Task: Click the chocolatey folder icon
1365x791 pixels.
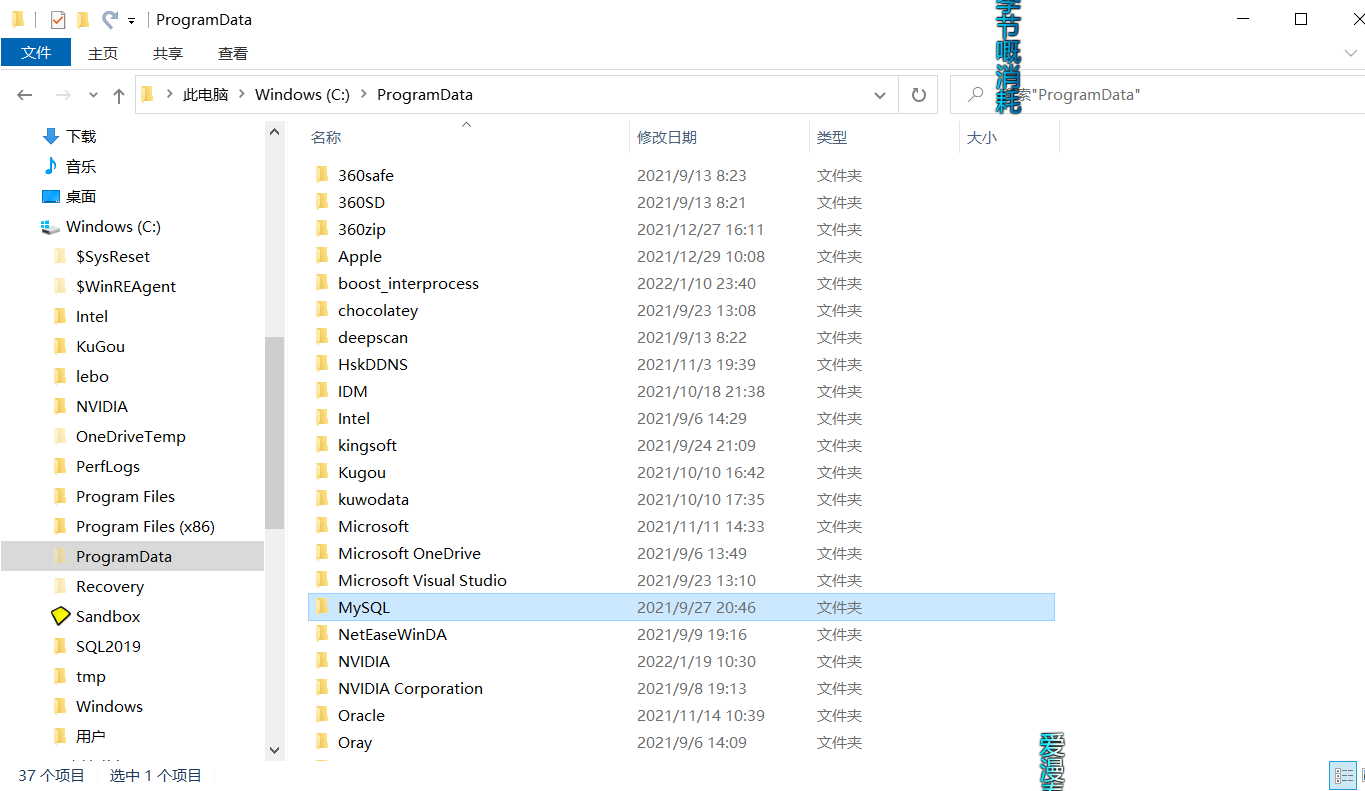Action: (322, 310)
